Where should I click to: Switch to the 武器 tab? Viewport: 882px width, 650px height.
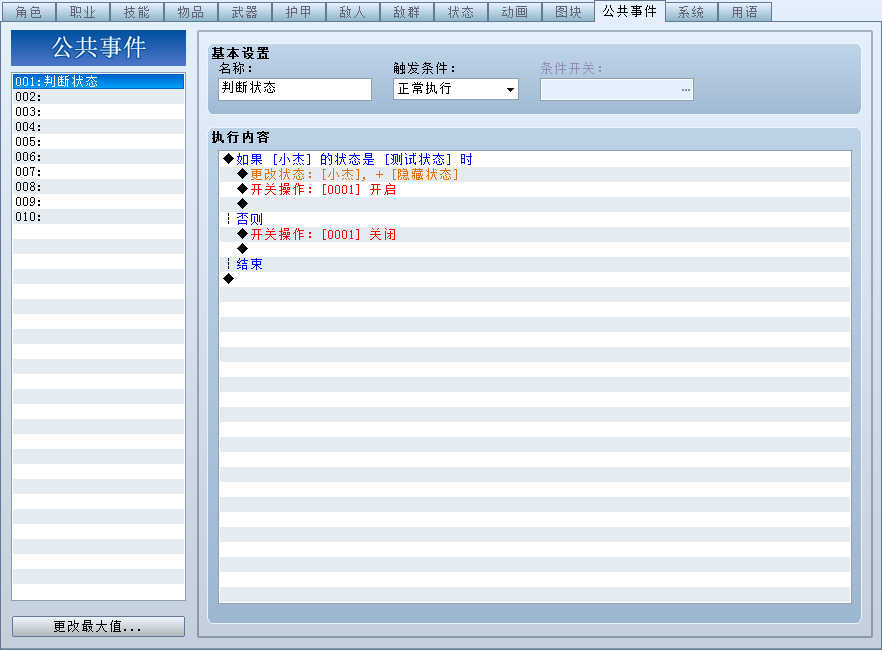point(245,12)
